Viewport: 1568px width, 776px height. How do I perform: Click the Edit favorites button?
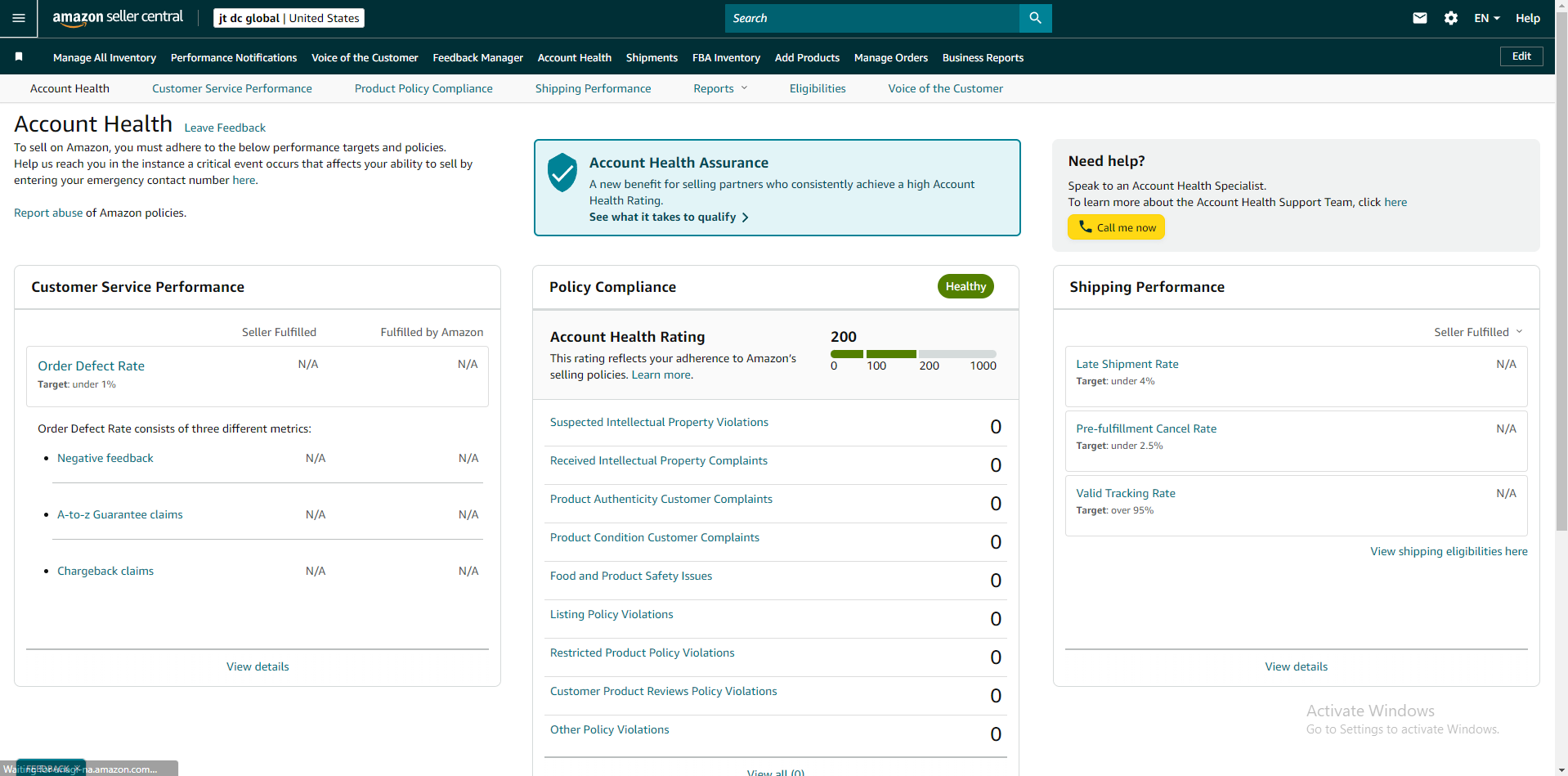[x=1521, y=56]
